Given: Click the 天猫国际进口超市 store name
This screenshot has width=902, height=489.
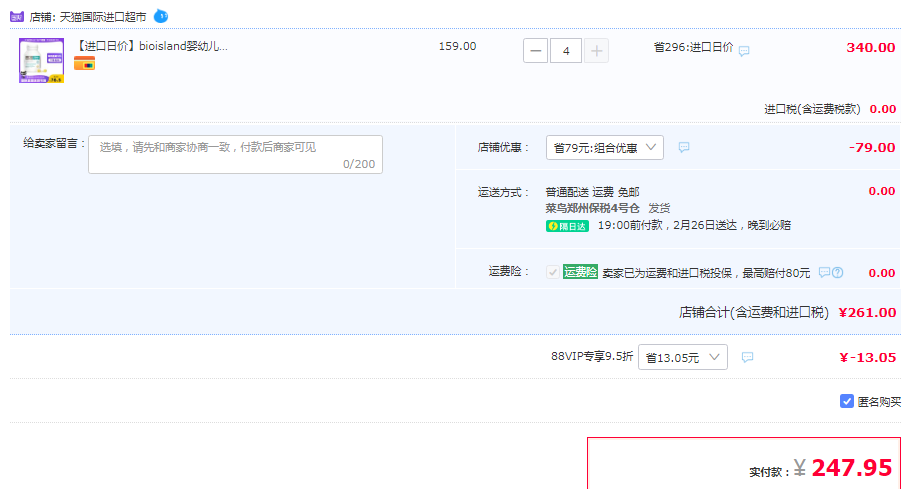Looking at the screenshot, I should click(x=103, y=17).
